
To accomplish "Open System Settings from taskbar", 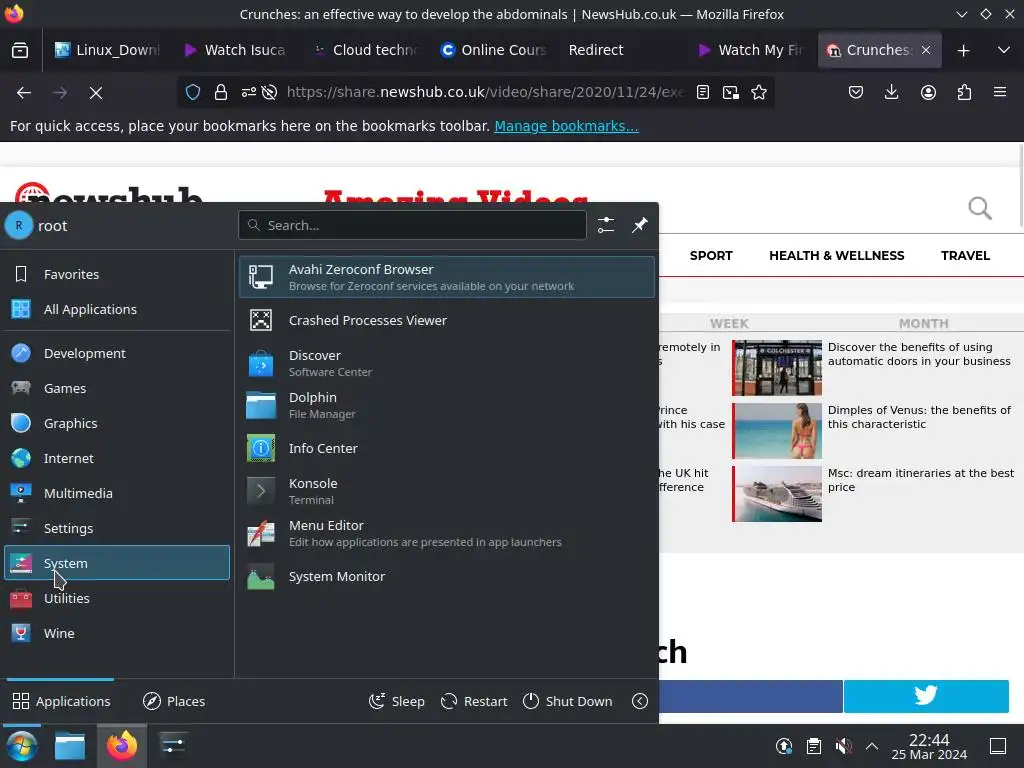I will coord(173,746).
